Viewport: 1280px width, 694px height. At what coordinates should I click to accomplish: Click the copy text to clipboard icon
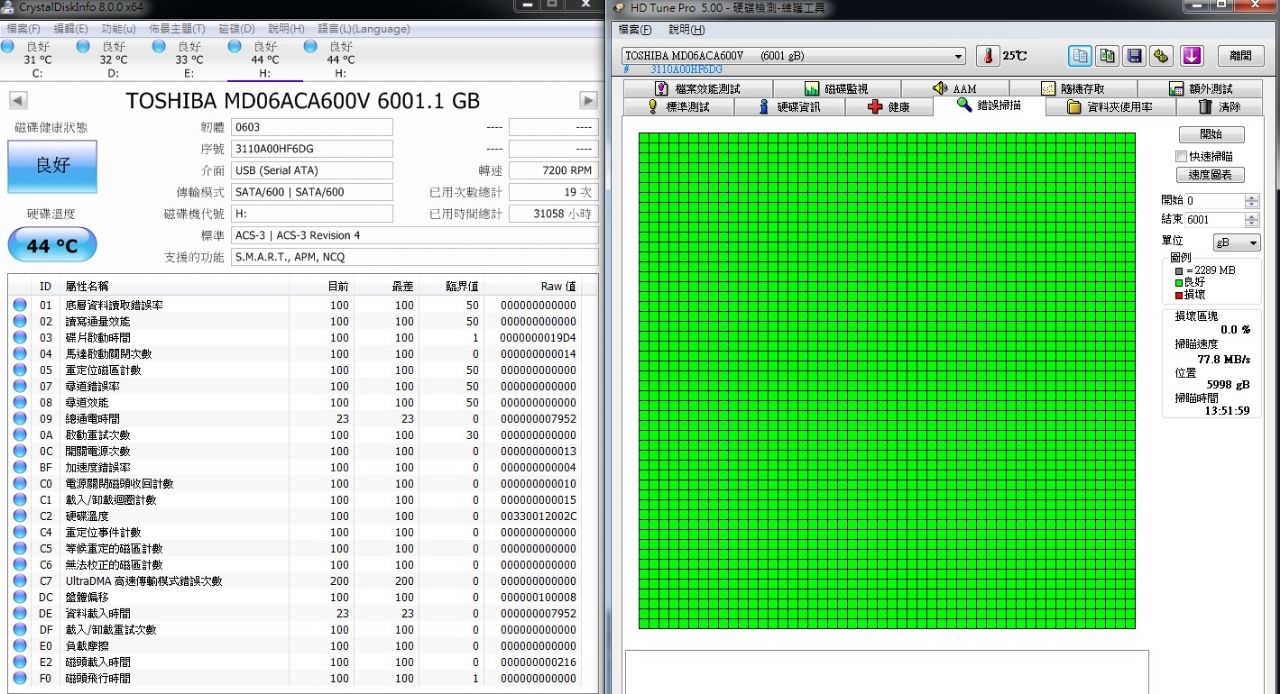coord(1080,56)
